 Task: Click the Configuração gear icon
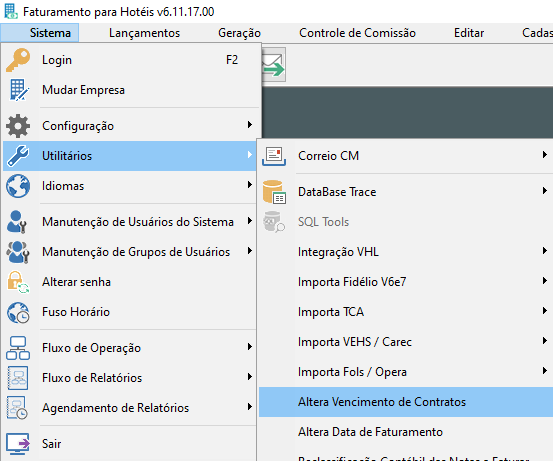point(18,126)
